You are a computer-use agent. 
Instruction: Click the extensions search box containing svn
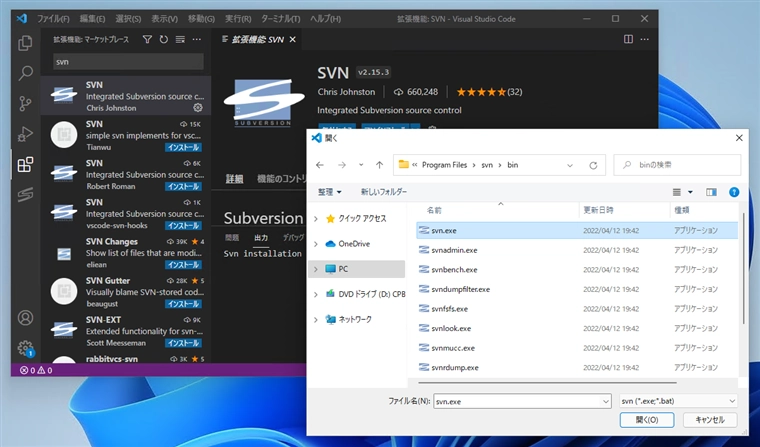[128, 62]
